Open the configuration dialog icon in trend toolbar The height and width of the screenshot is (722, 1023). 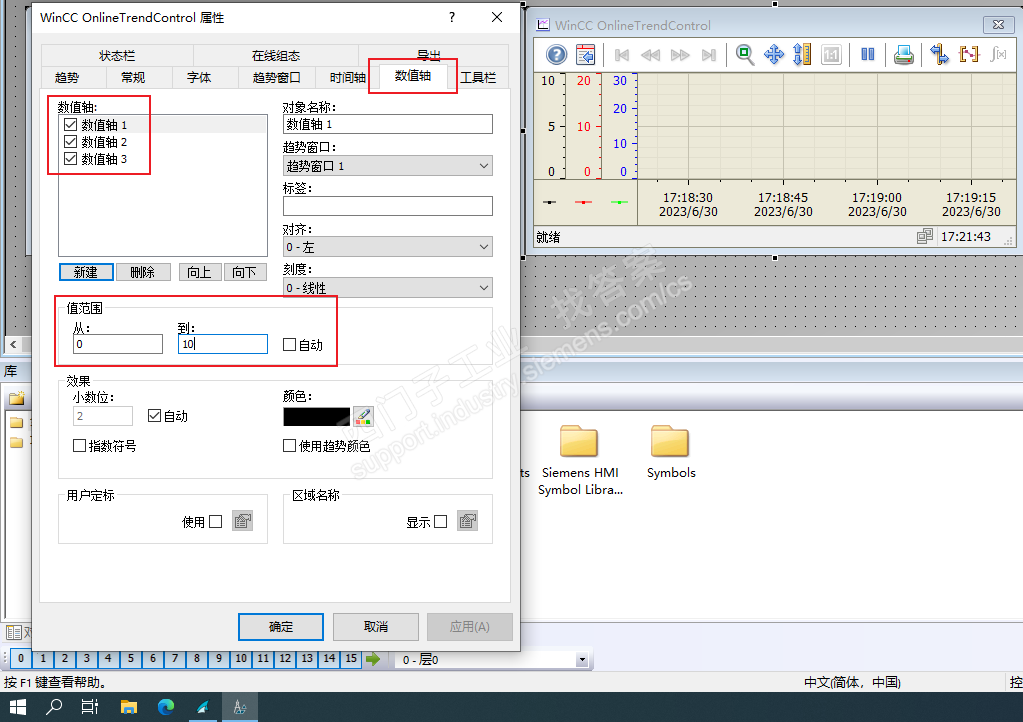click(586, 55)
